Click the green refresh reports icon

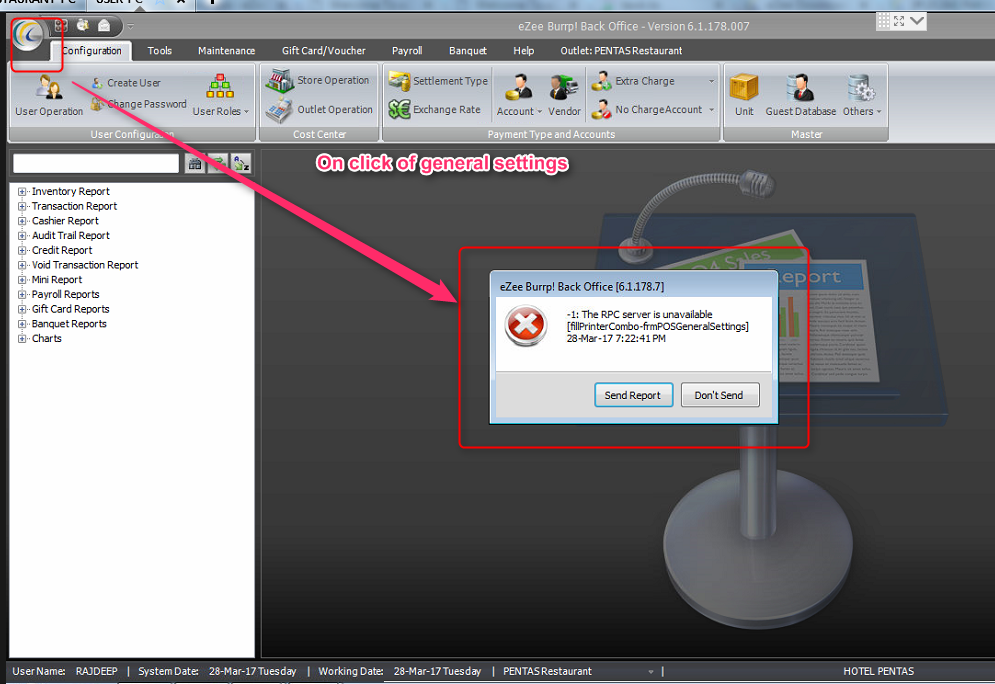(218, 164)
